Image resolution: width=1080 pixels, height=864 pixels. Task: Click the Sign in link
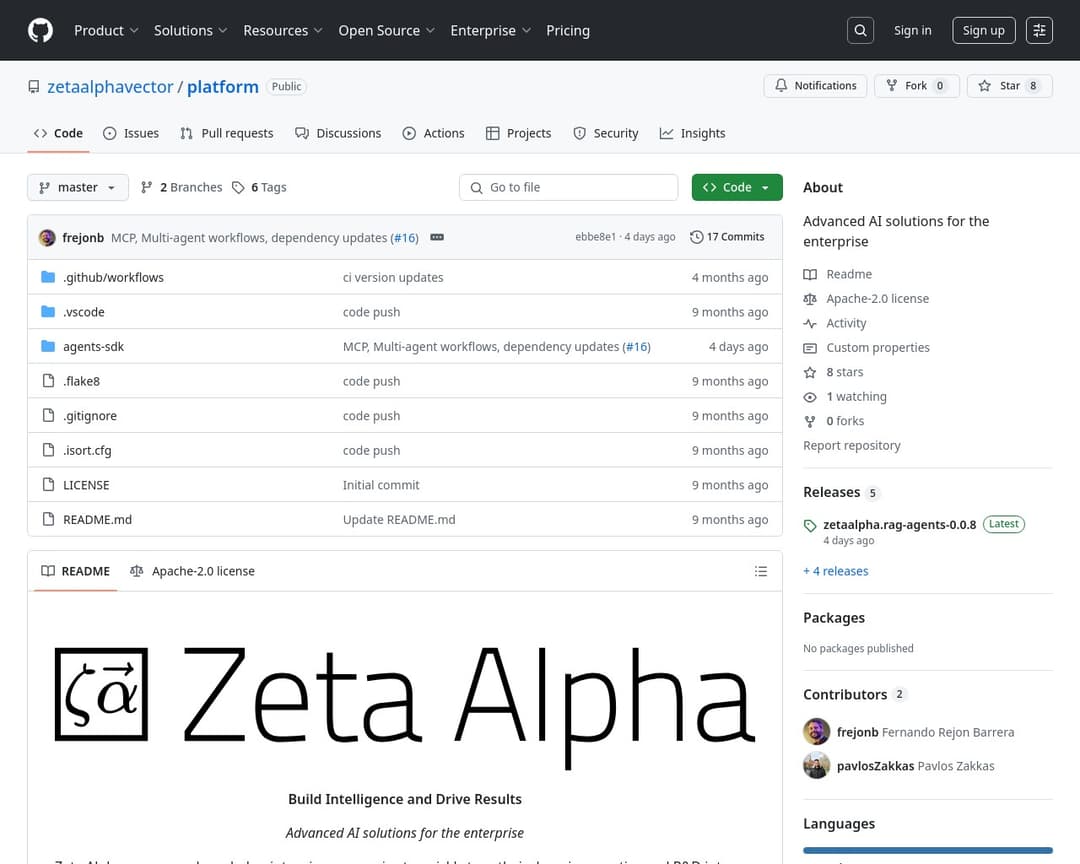[x=913, y=30]
